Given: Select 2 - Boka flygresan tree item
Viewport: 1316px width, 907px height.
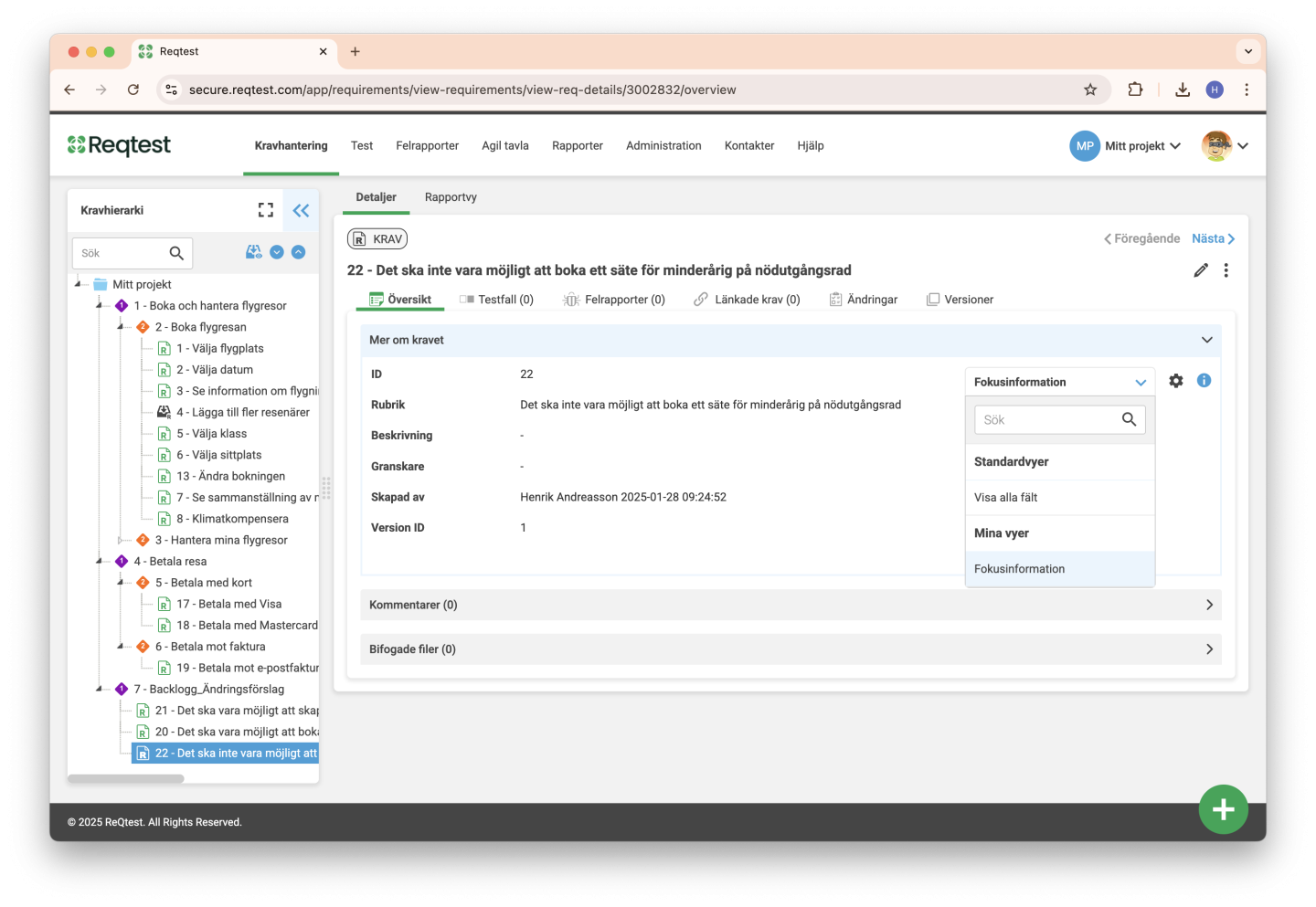Looking at the screenshot, I should 200,327.
